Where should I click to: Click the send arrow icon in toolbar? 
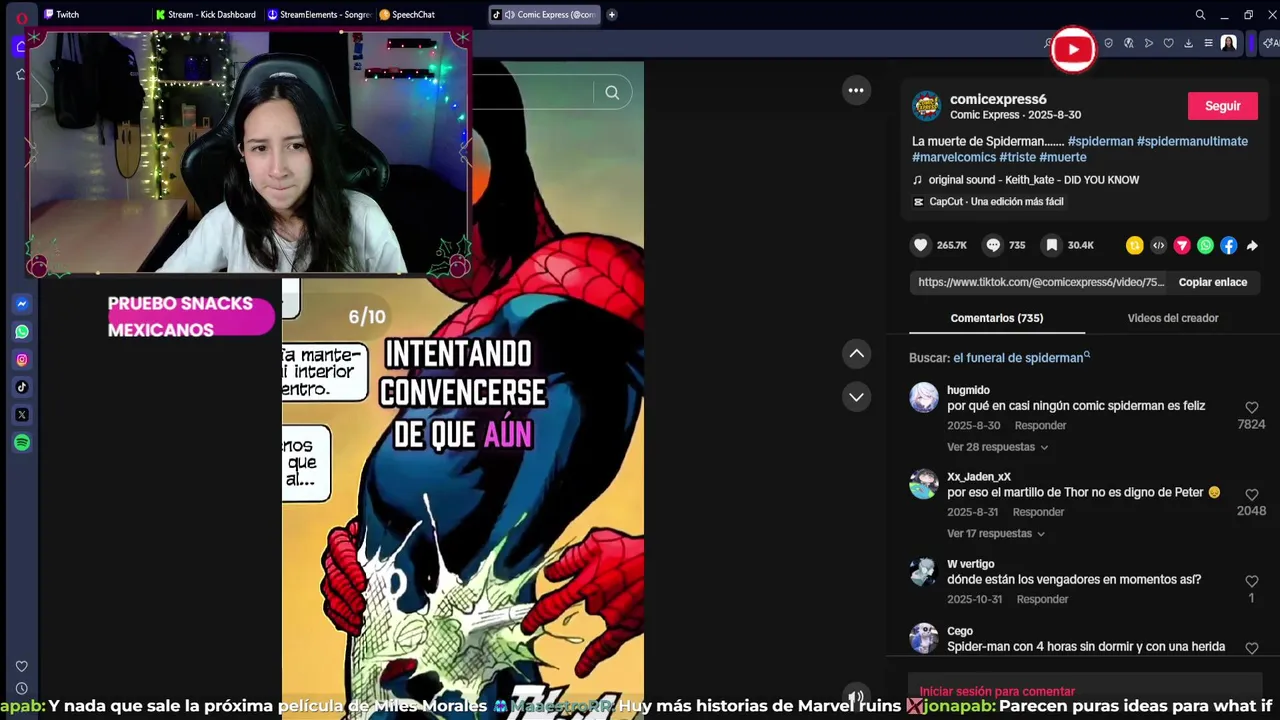pos(1148,43)
